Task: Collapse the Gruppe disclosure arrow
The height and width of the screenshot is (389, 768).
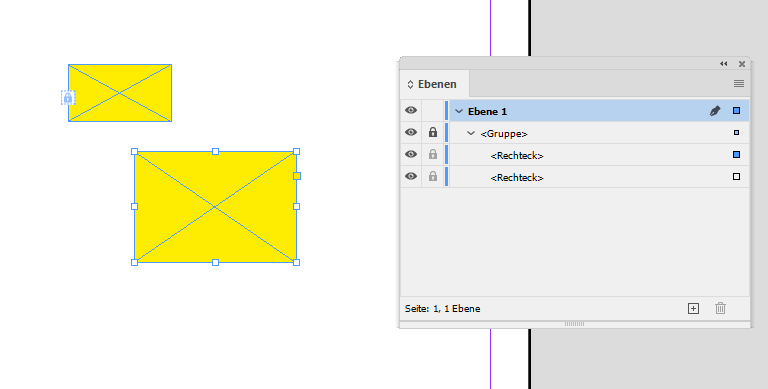Action: point(471,133)
